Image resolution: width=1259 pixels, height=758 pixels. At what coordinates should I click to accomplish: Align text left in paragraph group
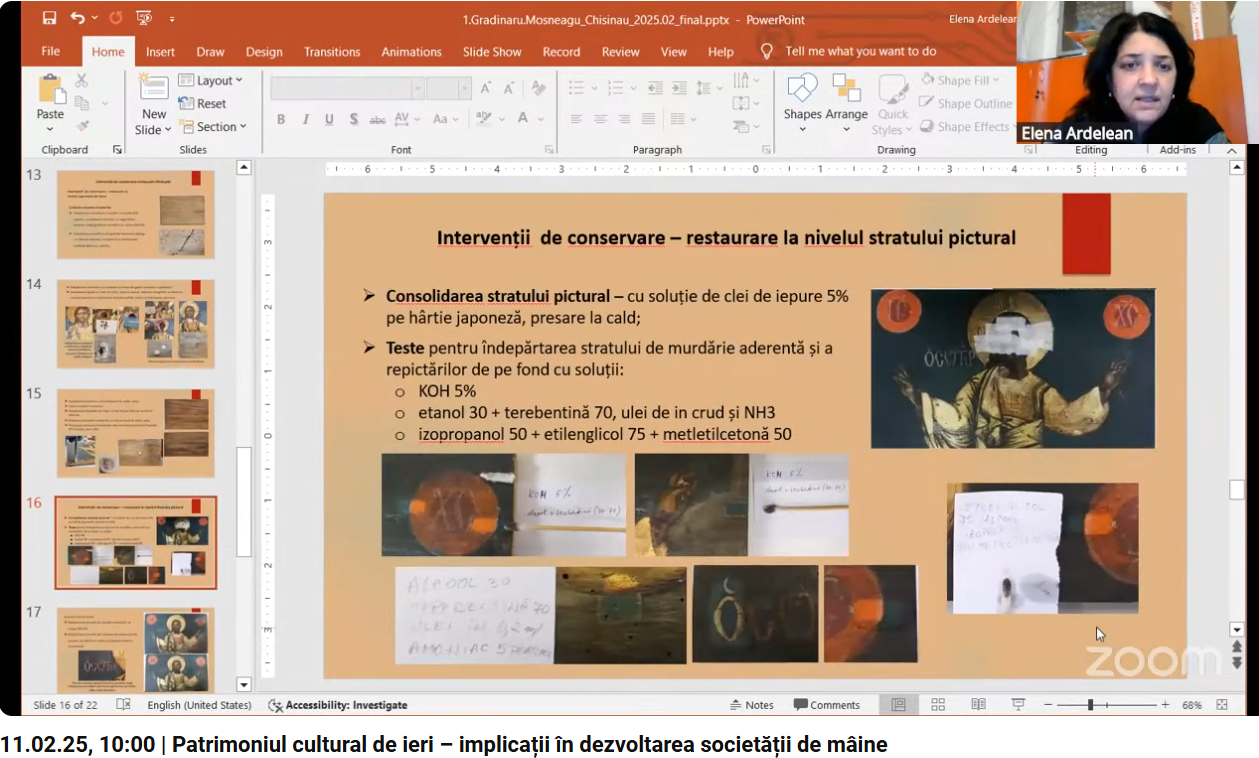[576, 119]
